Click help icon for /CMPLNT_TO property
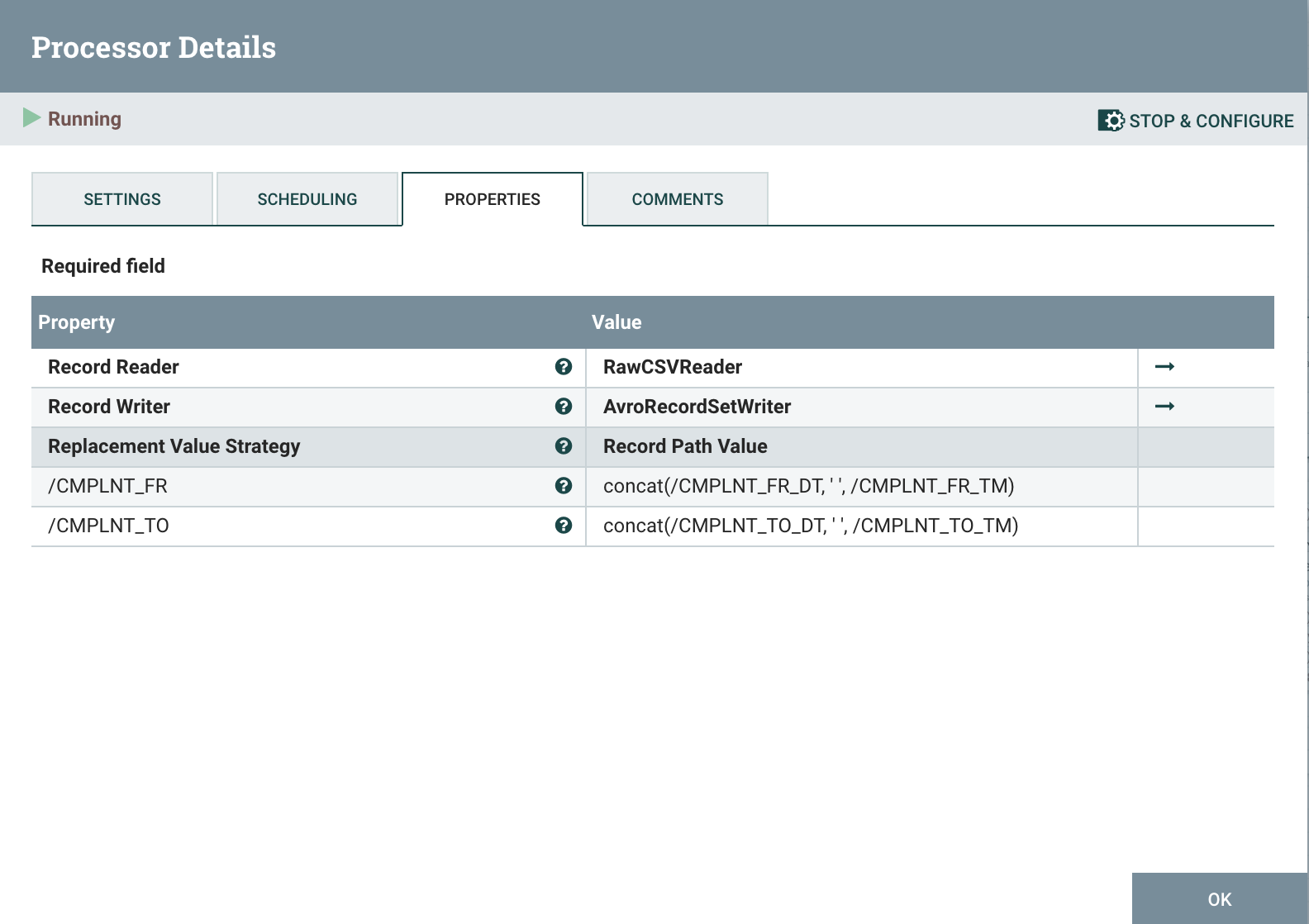This screenshot has width=1309, height=924. tap(564, 526)
